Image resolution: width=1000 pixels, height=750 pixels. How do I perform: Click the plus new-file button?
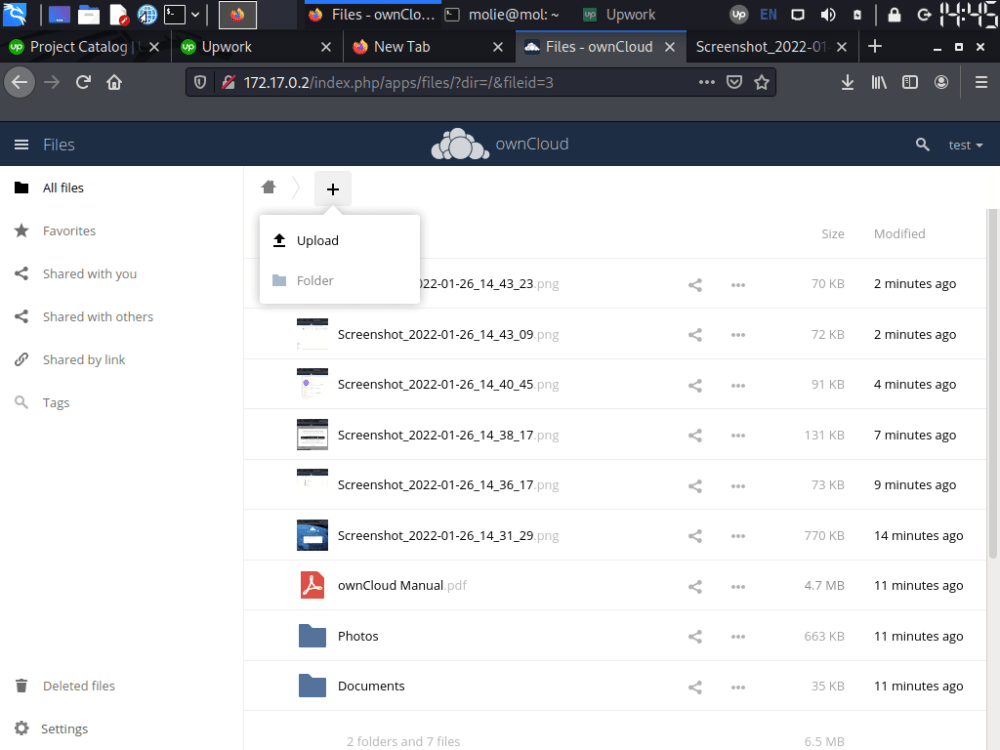click(x=332, y=189)
